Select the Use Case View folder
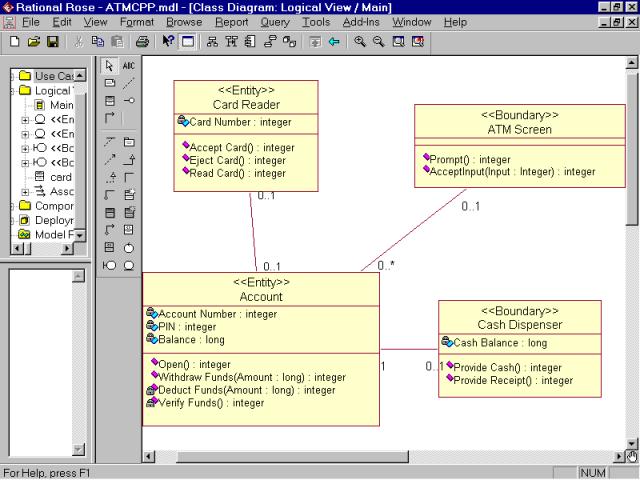The width and height of the screenshot is (640, 480). (54, 76)
